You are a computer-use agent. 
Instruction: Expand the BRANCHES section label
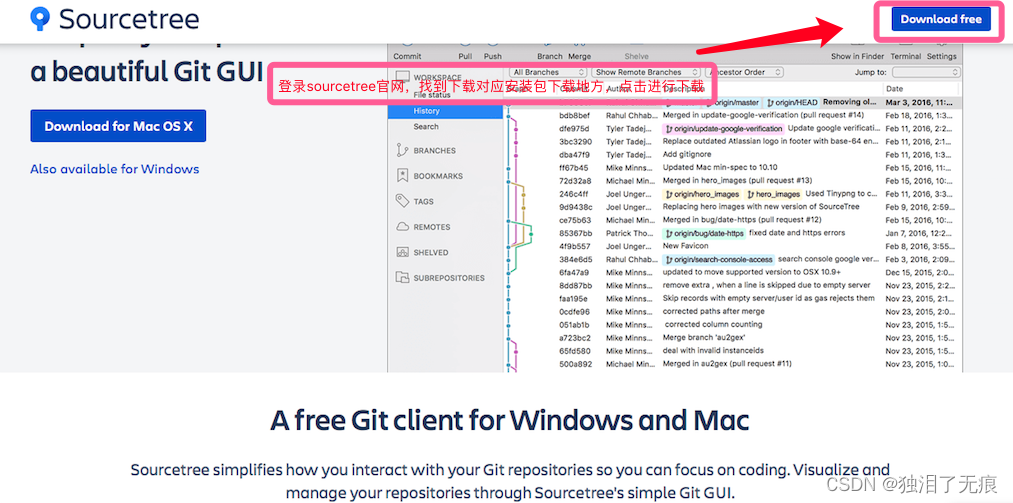tap(434, 150)
